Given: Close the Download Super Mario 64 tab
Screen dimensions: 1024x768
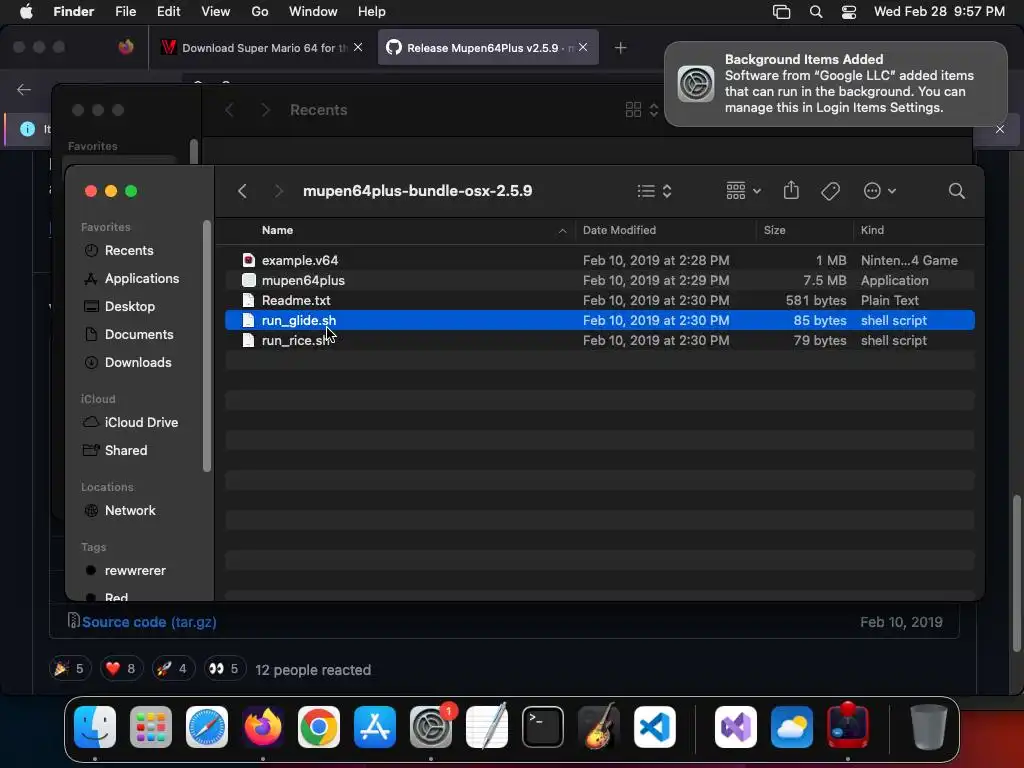Looking at the screenshot, I should [x=358, y=47].
